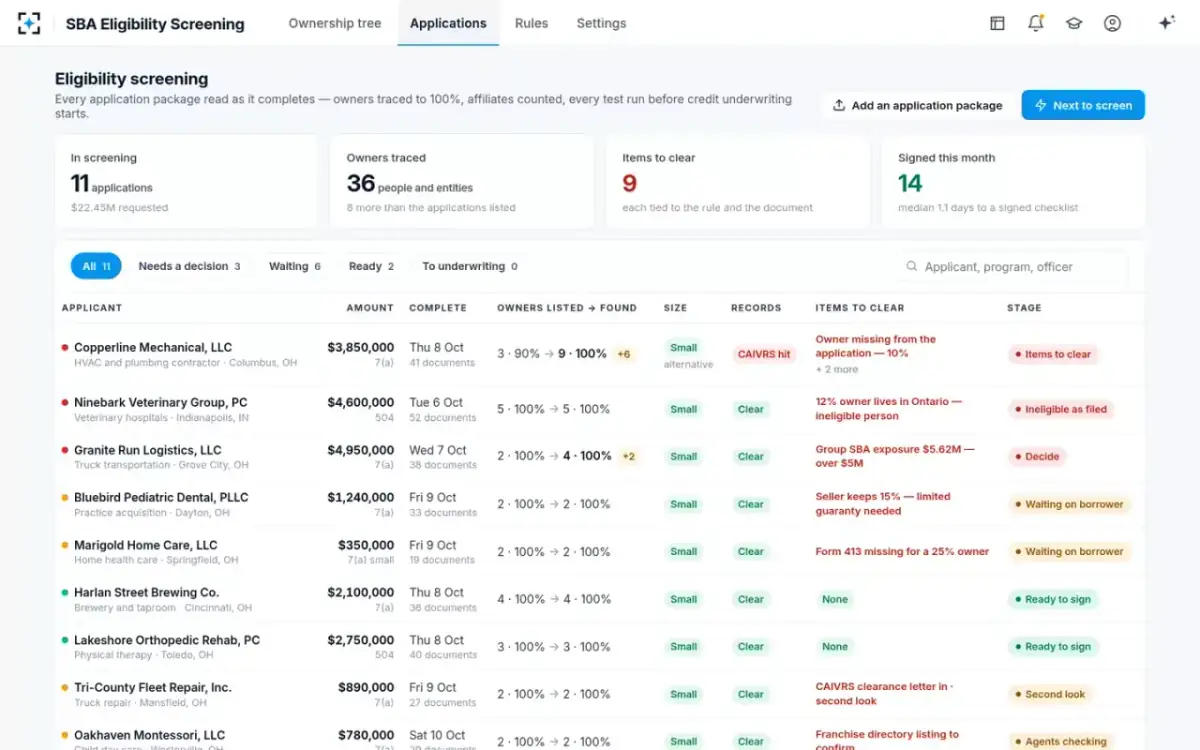This screenshot has height=750, width=1200.
Task: Click the +6 owners found badge
Action: click(624, 354)
